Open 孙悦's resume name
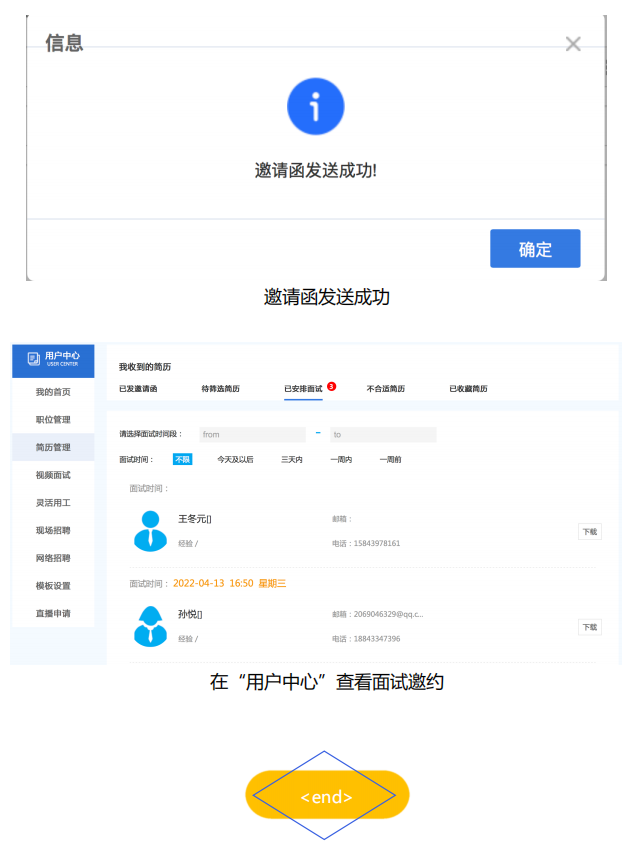 click(190, 614)
